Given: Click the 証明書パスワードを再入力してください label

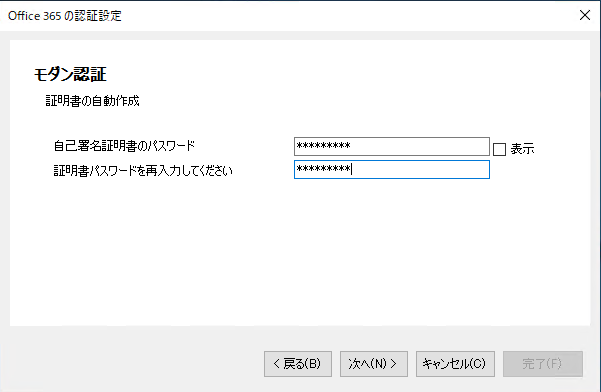Looking at the screenshot, I should (x=143, y=171).
